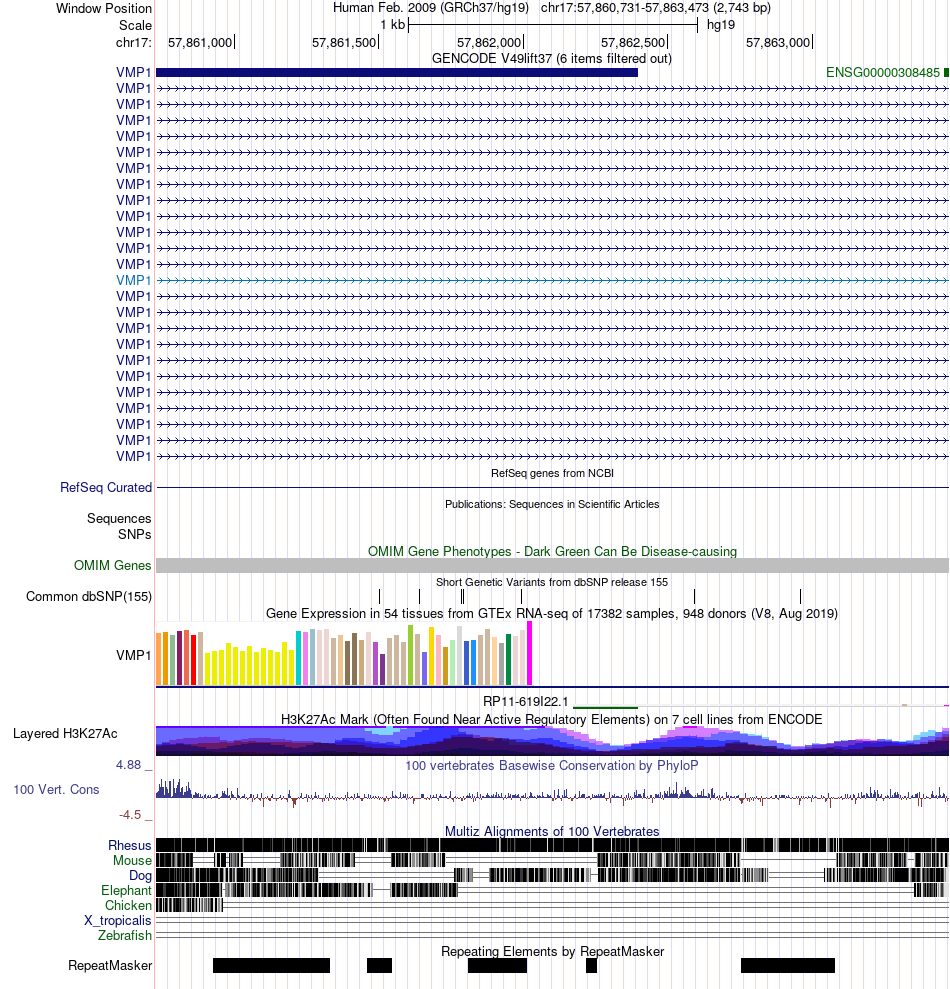The image size is (950, 989).
Task: Open the OMIM Genes track label
Action: click(112, 565)
